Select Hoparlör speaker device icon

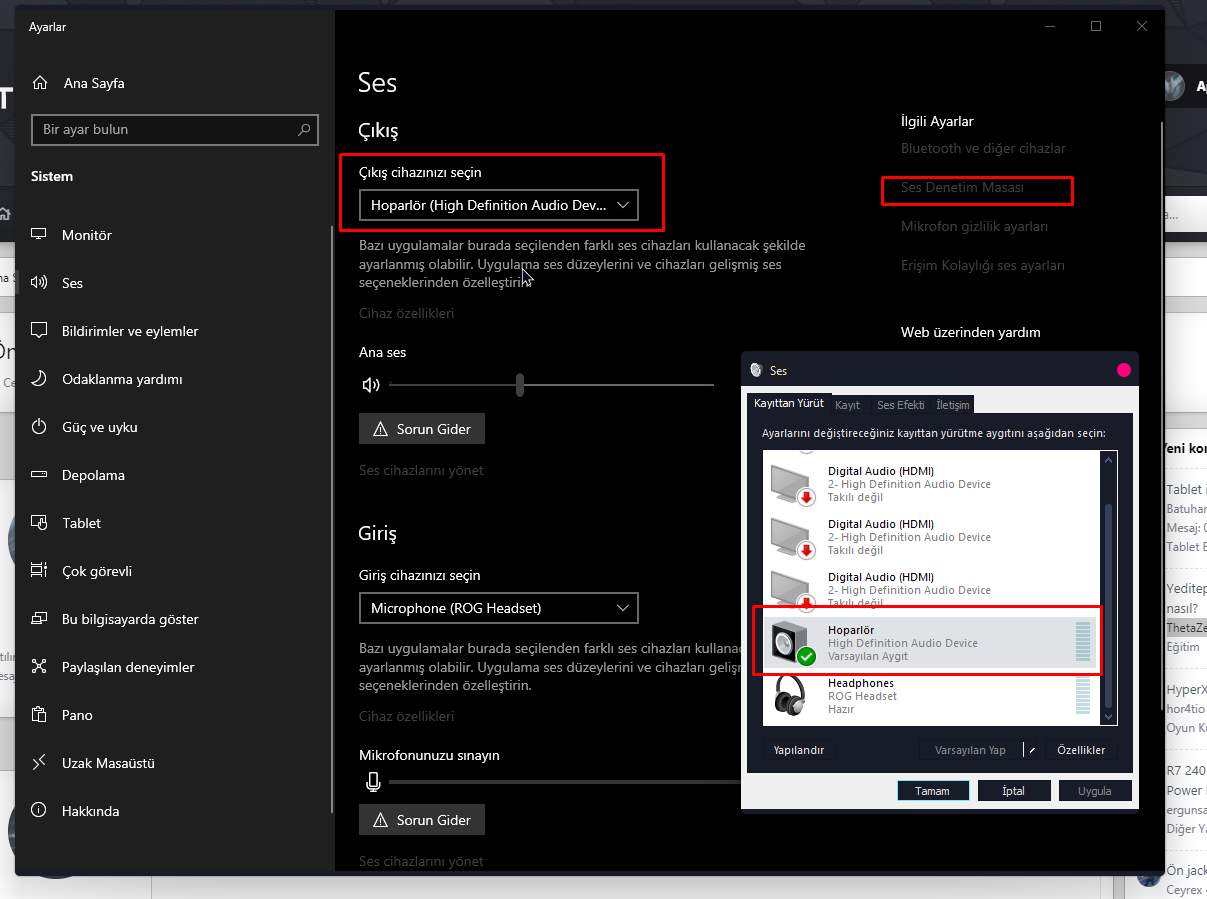(x=794, y=644)
